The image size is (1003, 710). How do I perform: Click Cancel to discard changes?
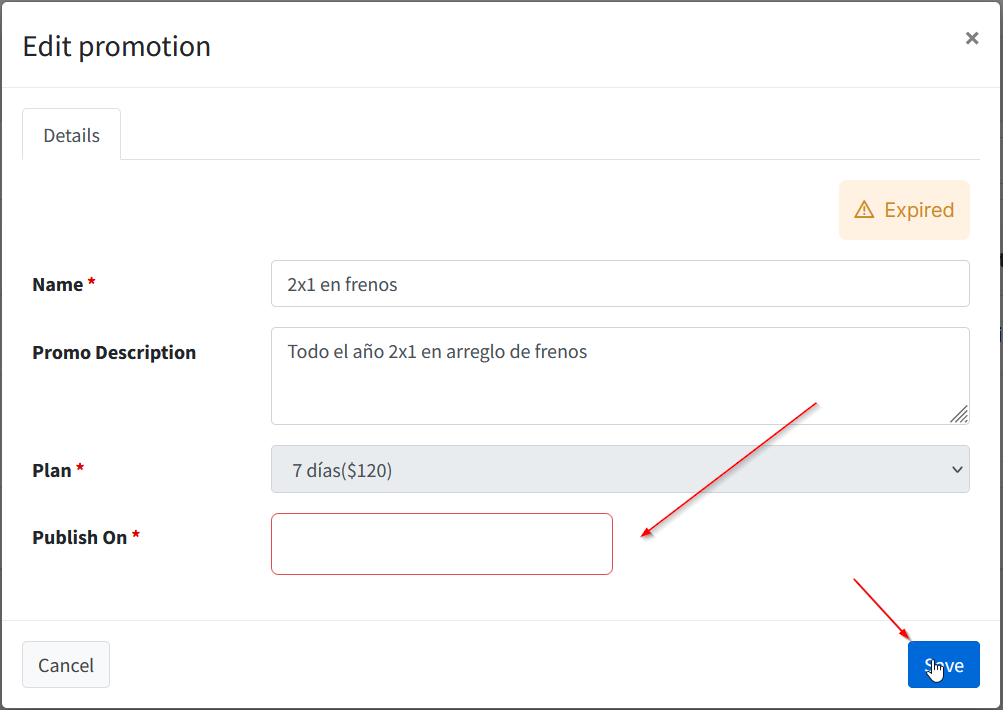[65, 664]
